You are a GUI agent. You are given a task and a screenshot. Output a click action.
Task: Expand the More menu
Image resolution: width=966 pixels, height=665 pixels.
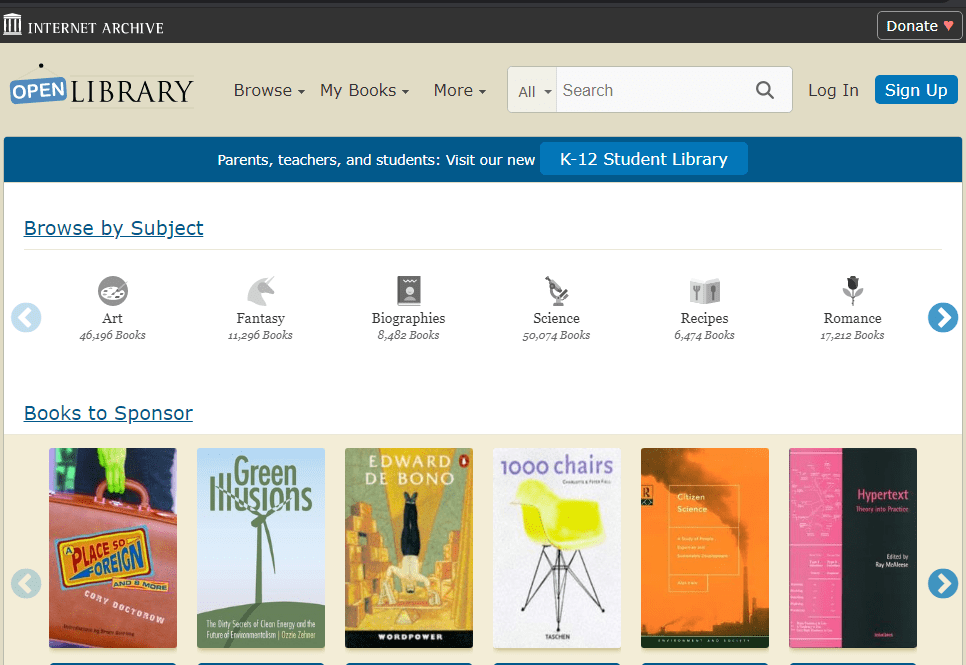460,91
